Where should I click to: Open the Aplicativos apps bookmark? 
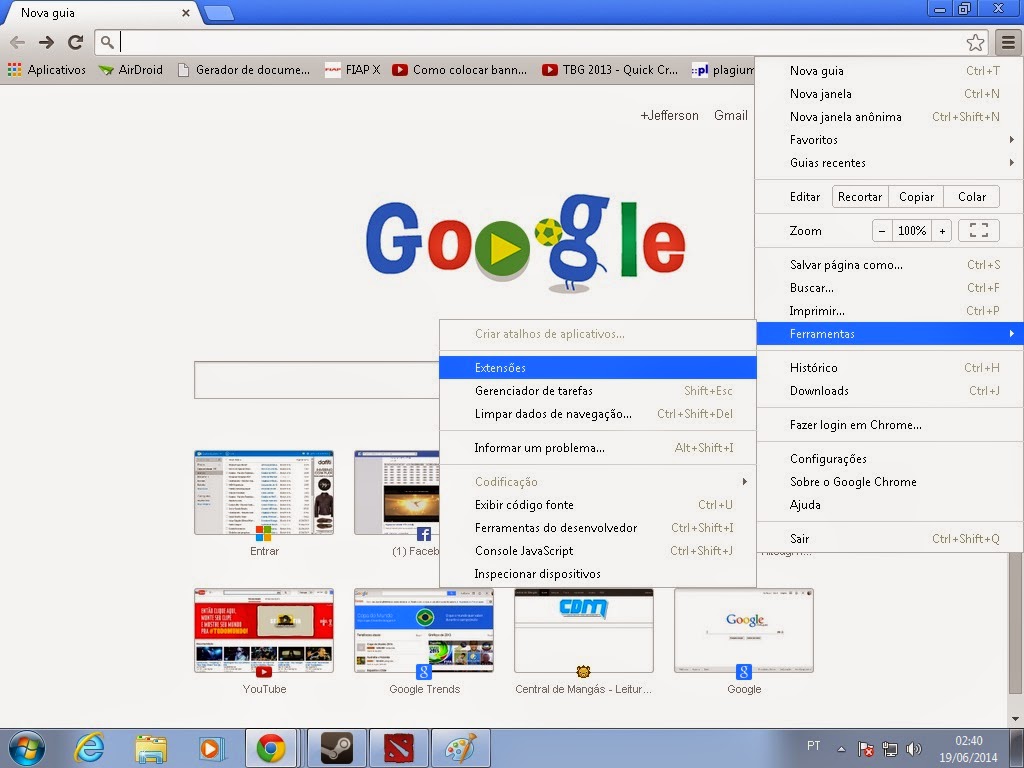(47, 70)
